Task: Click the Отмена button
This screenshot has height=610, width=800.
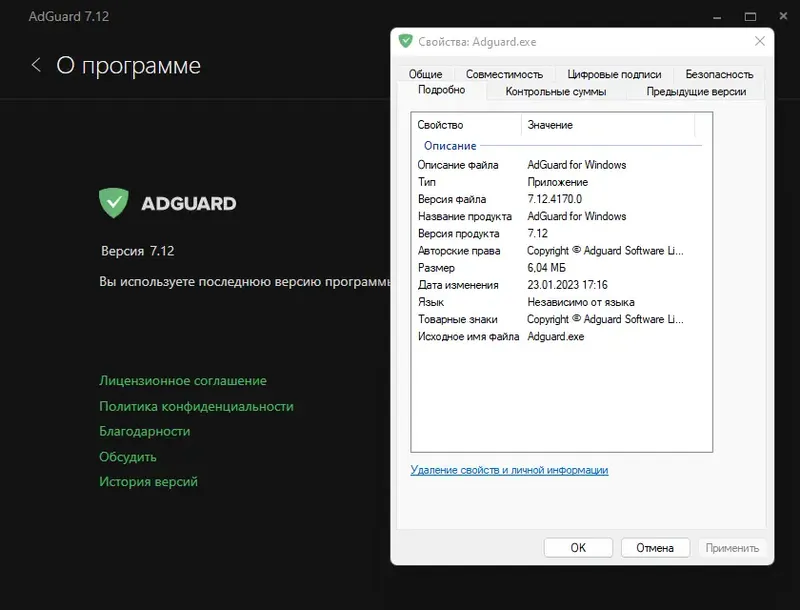Action: click(x=655, y=547)
